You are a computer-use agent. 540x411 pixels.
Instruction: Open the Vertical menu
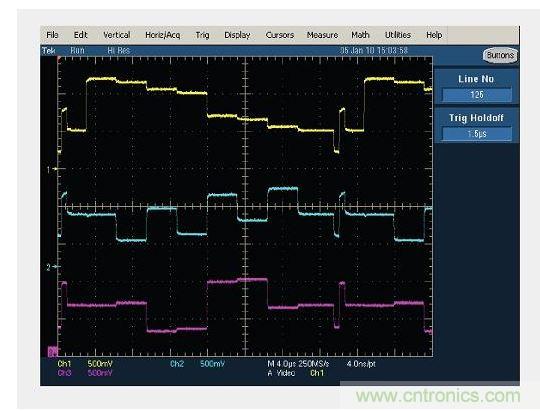pyautogui.click(x=117, y=35)
